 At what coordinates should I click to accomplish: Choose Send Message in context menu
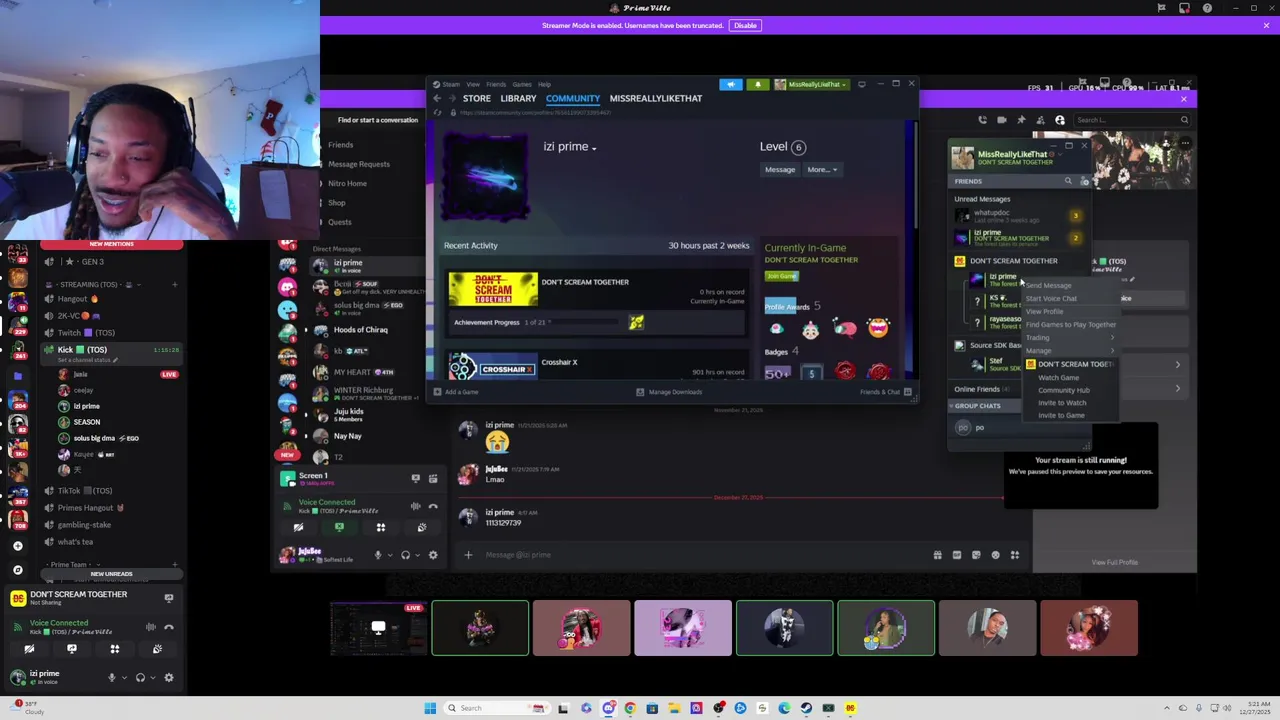(1048, 286)
